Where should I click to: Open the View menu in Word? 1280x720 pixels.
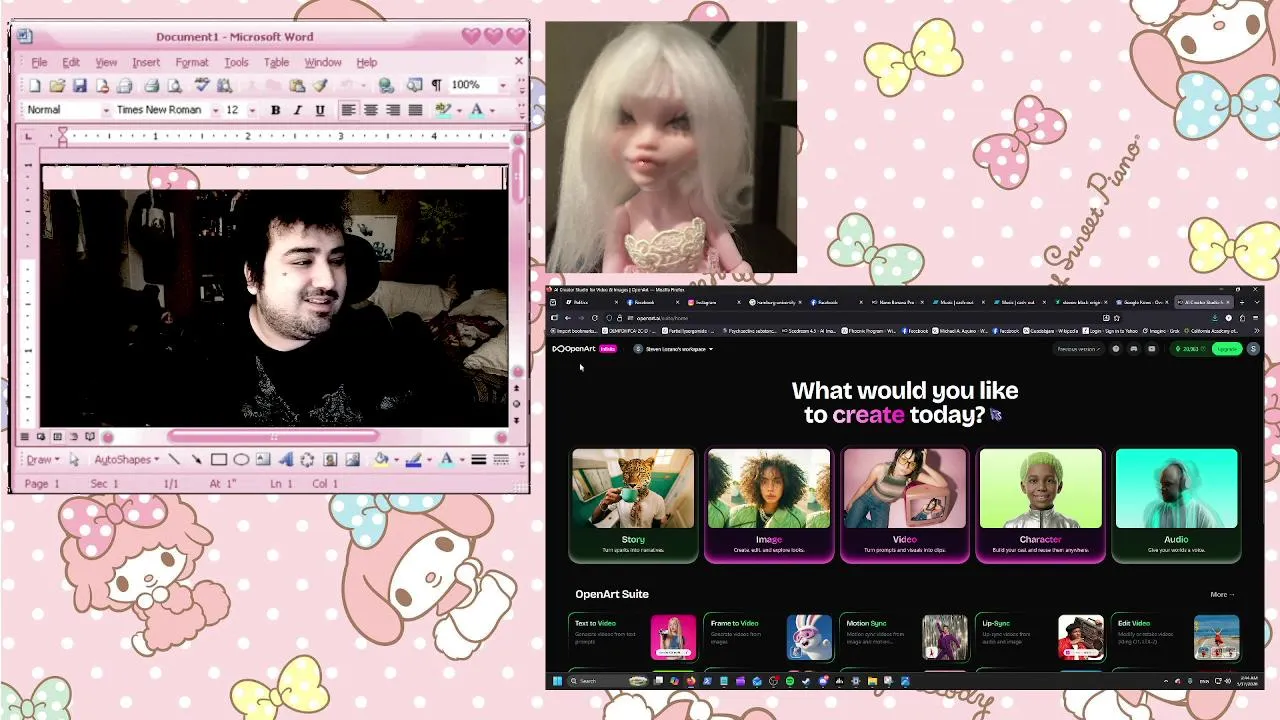pyautogui.click(x=106, y=62)
